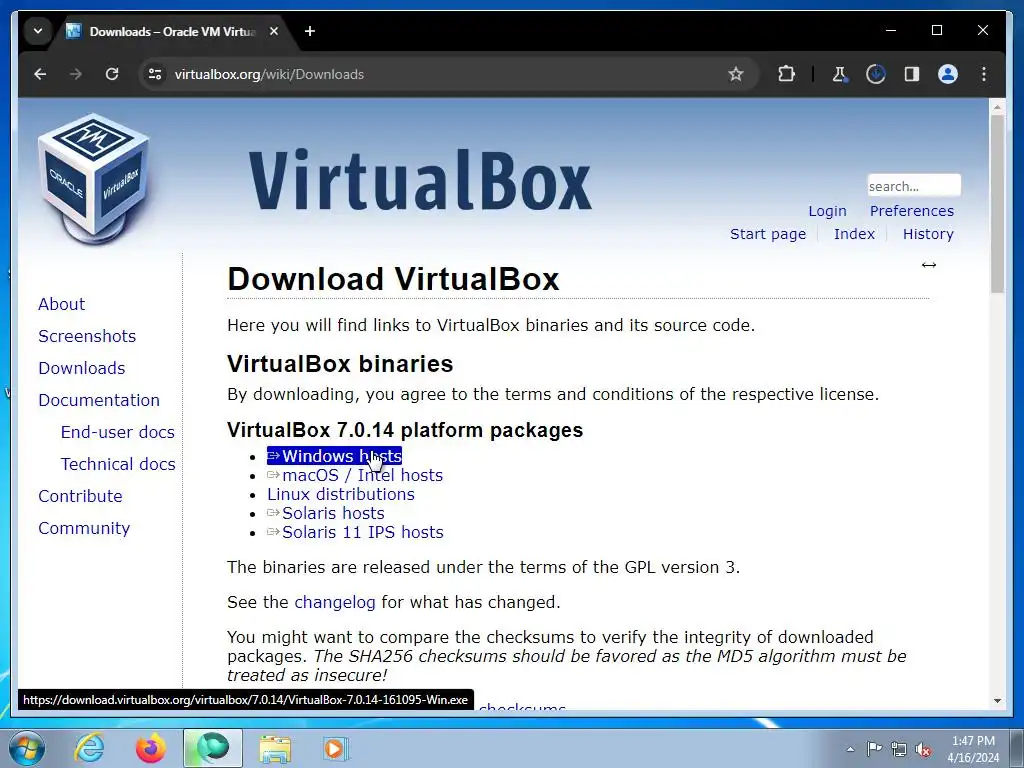Download Solaris 11 IPS hosts package
1024x768 pixels.
pyautogui.click(x=355, y=532)
